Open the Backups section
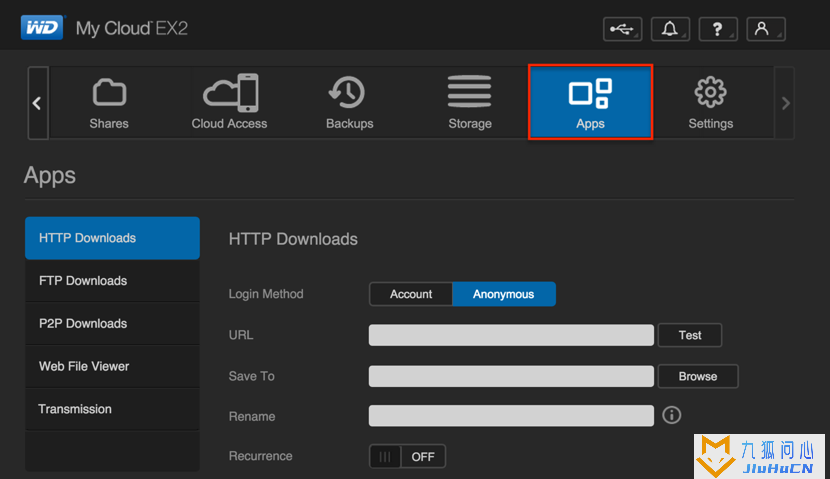 pos(349,103)
